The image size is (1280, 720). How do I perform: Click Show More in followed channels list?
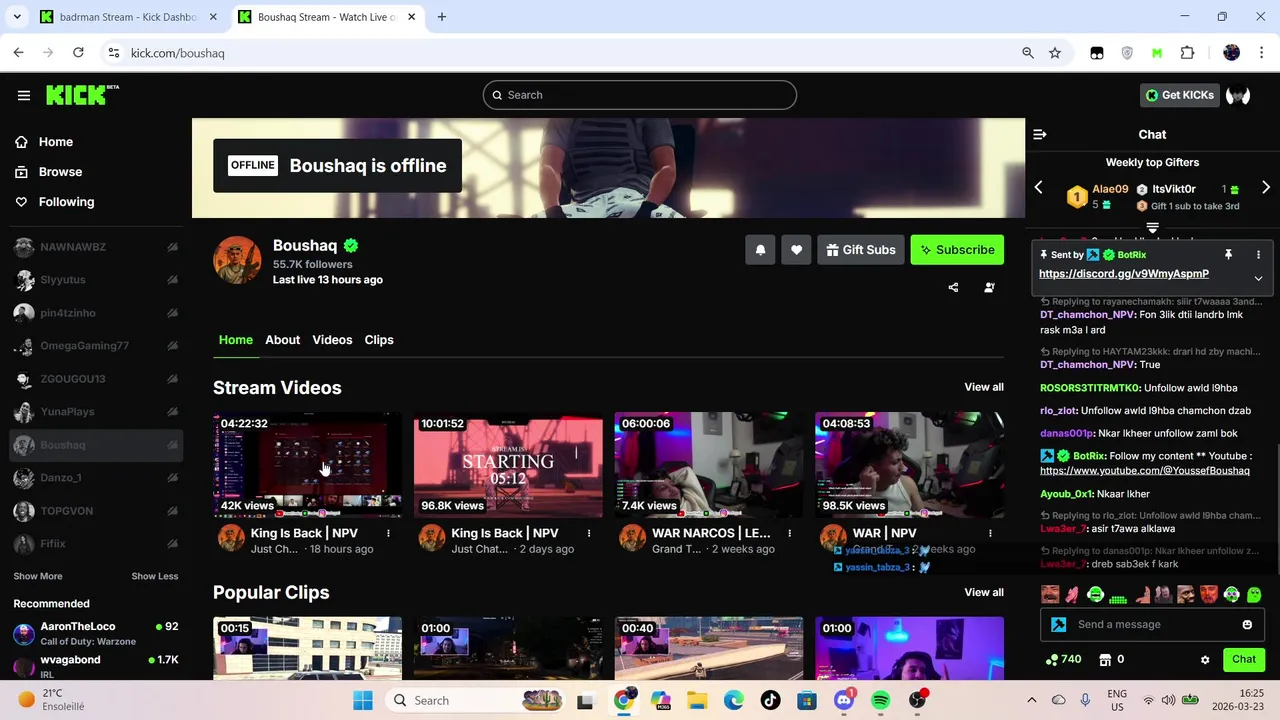tap(38, 576)
